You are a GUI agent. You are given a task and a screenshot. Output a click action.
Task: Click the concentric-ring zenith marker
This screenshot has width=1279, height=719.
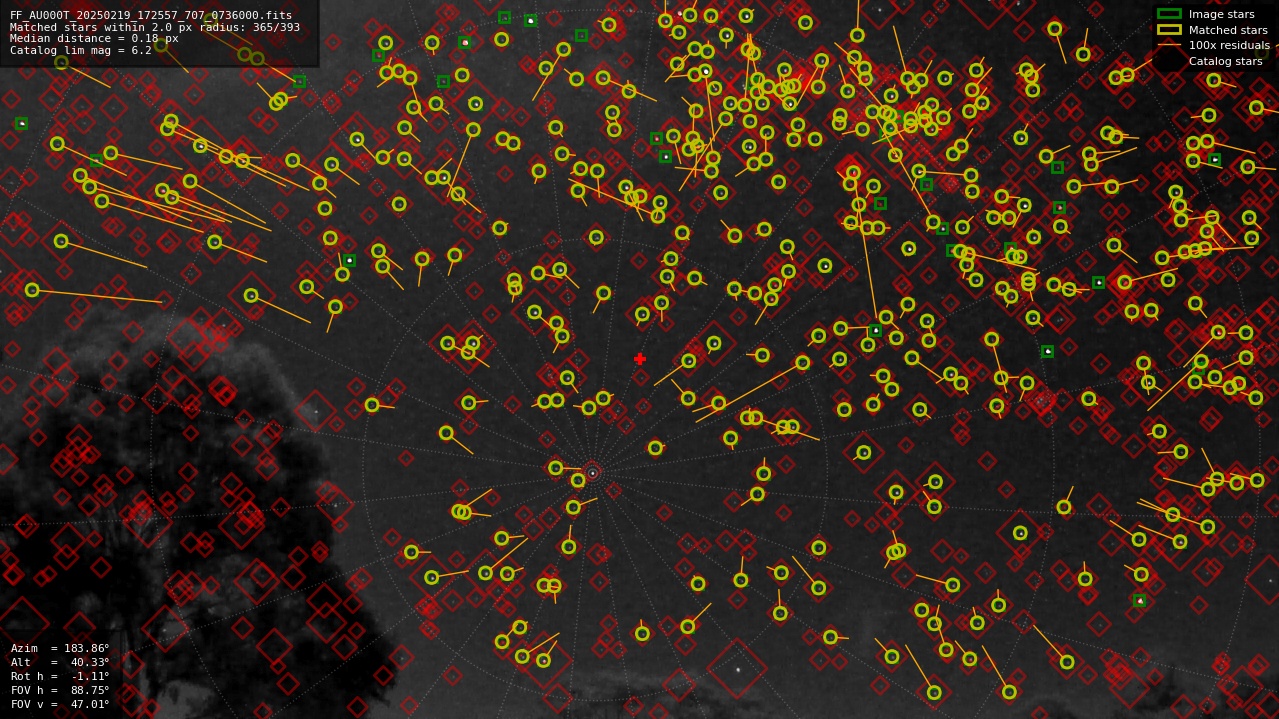[592, 473]
